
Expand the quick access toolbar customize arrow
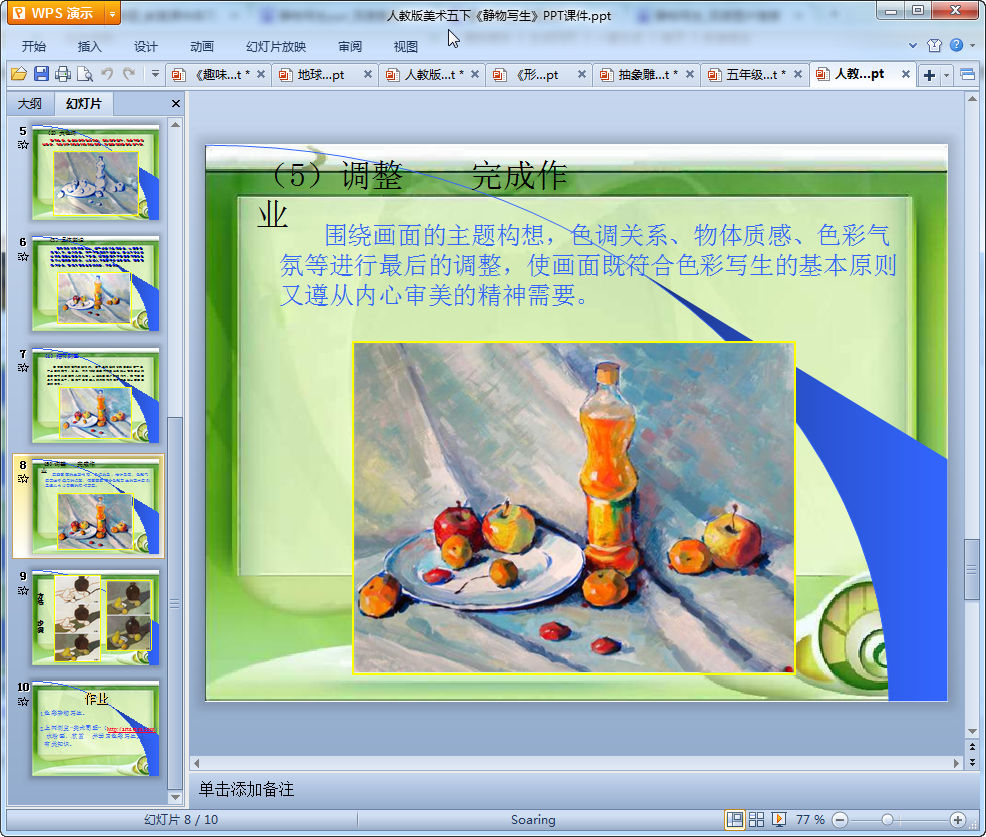point(155,74)
